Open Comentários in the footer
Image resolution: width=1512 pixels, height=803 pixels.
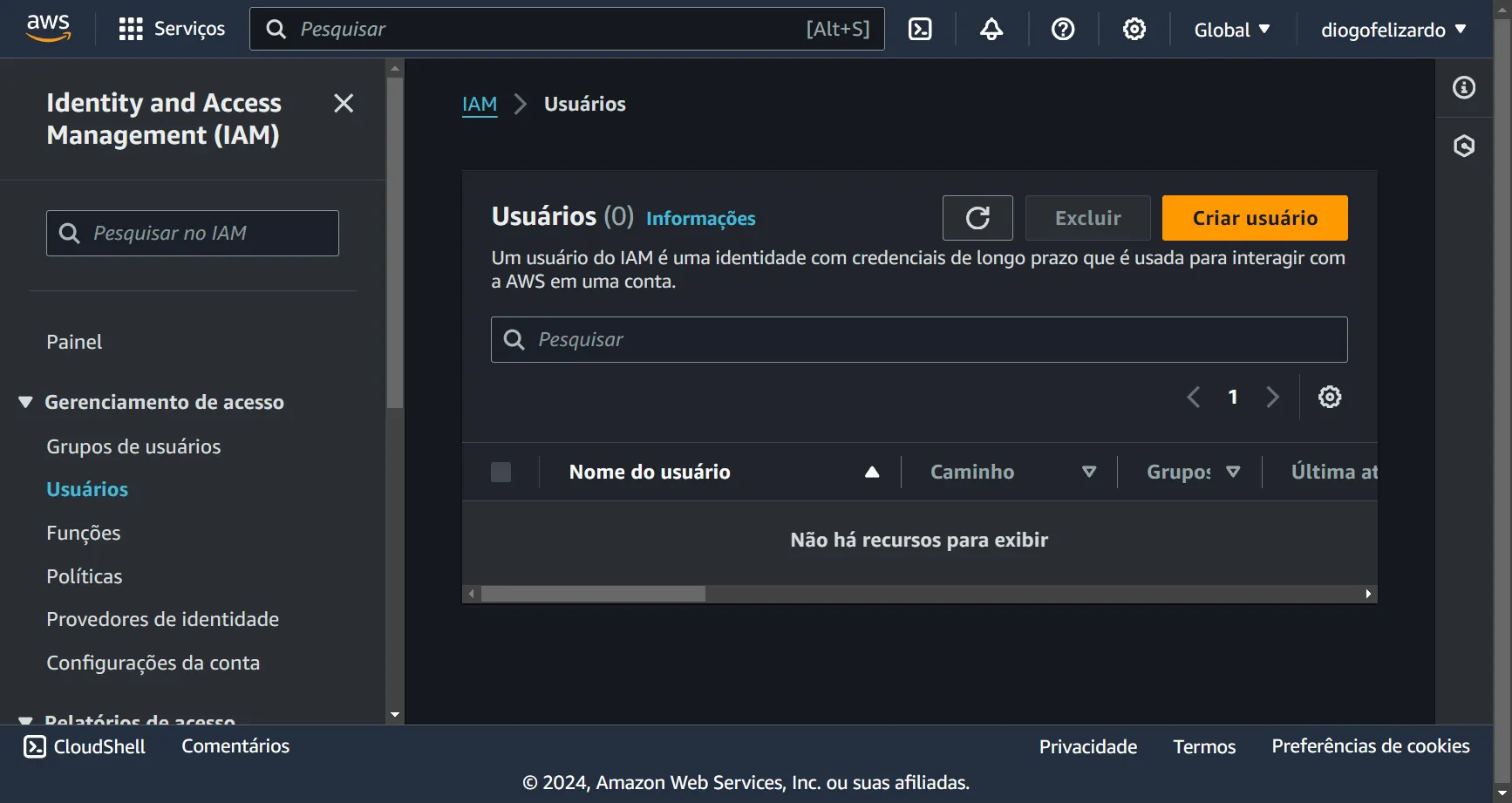(x=235, y=746)
